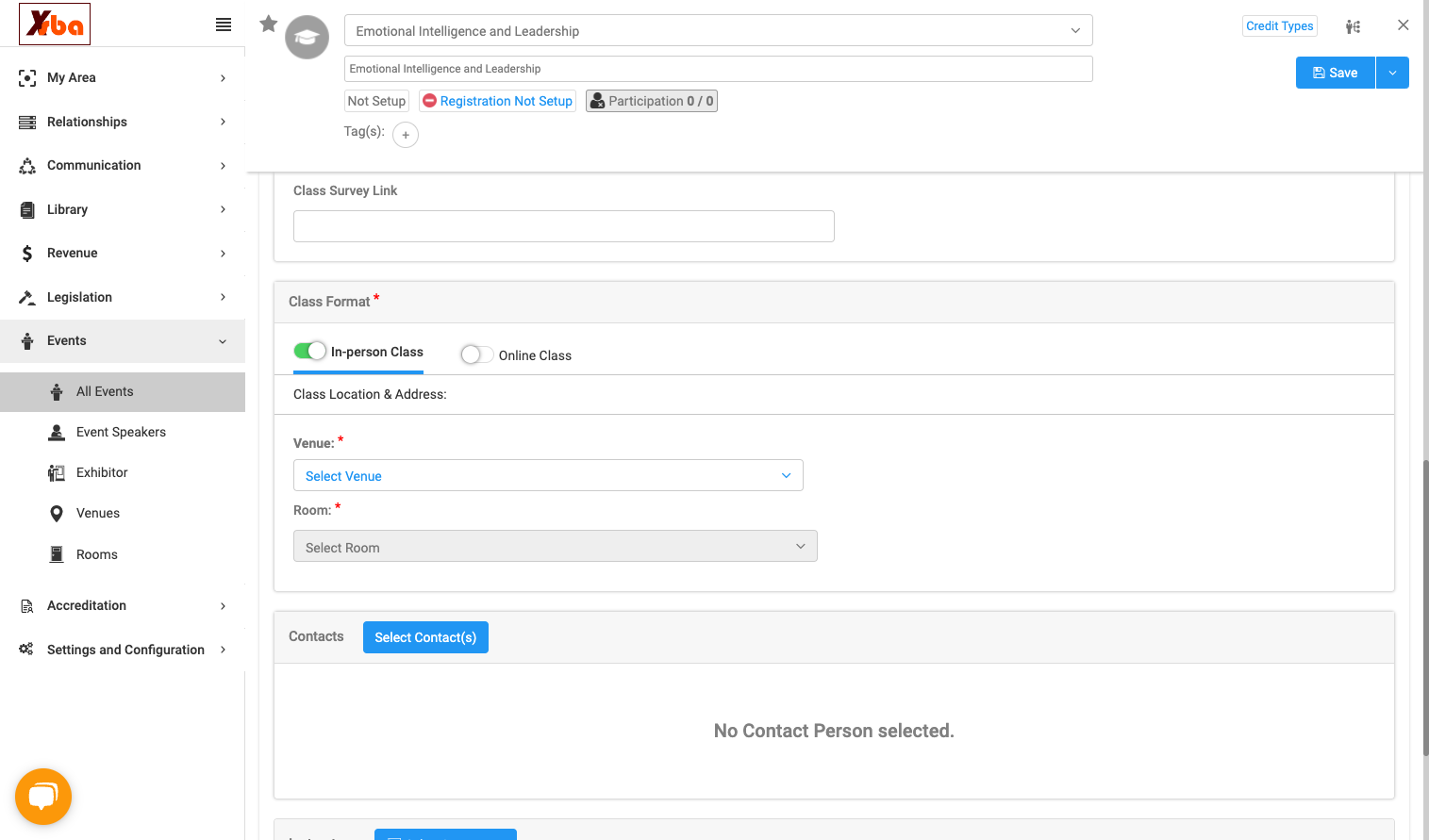Click the Not Setup status badge
This screenshot has width=1429, height=840.
pyautogui.click(x=376, y=101)
